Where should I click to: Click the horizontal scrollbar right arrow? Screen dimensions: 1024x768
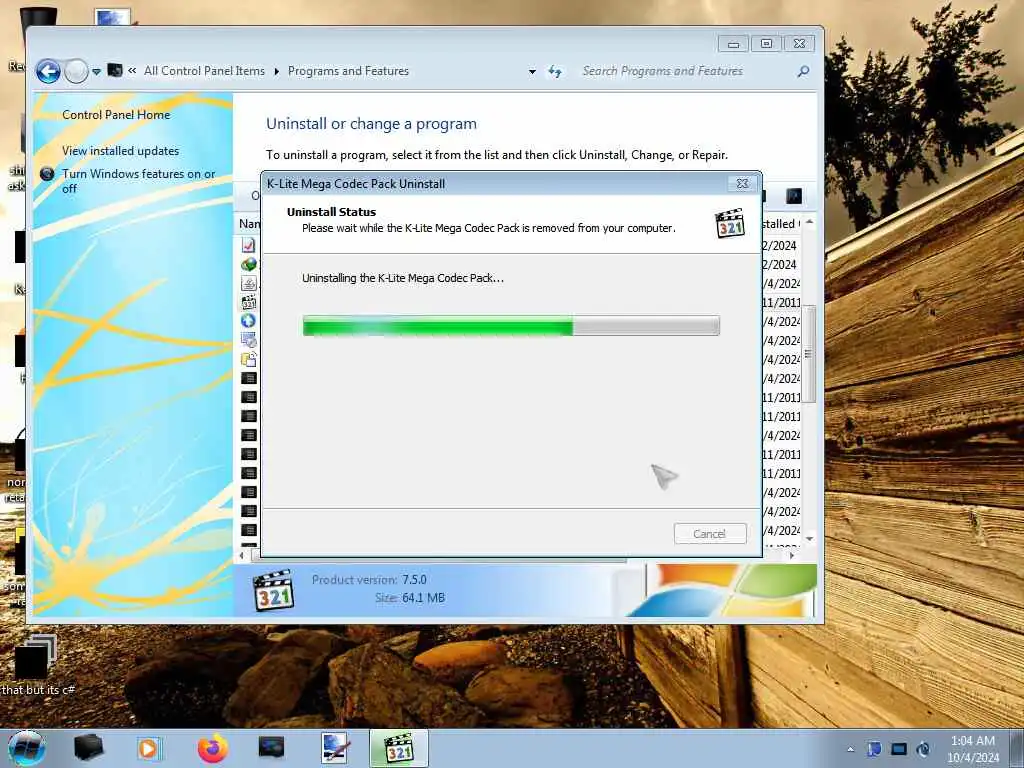(792, 556)
